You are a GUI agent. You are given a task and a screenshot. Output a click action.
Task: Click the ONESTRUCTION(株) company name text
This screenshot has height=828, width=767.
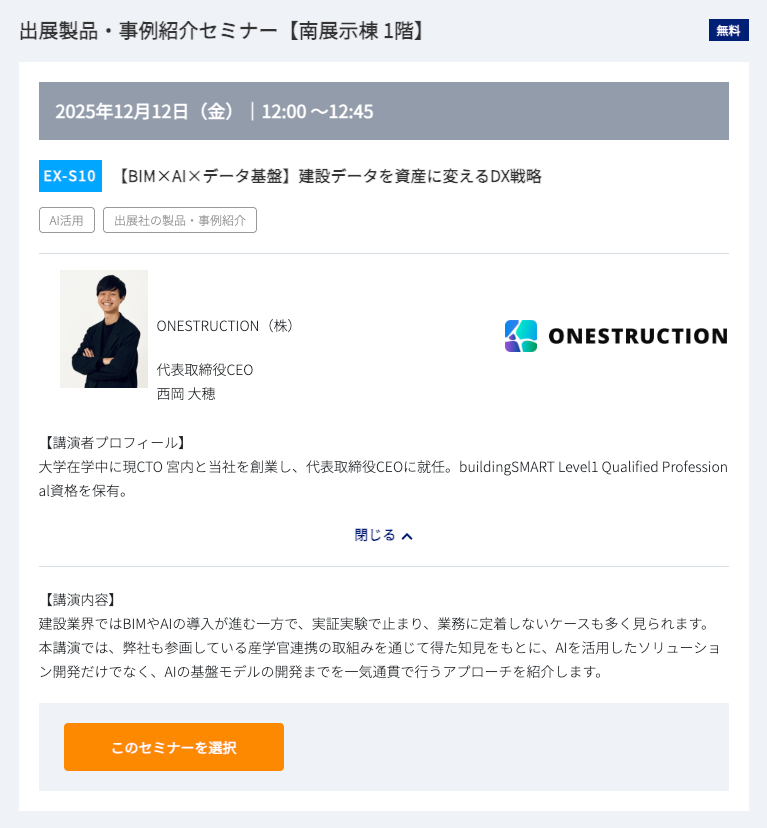(227, 326)
